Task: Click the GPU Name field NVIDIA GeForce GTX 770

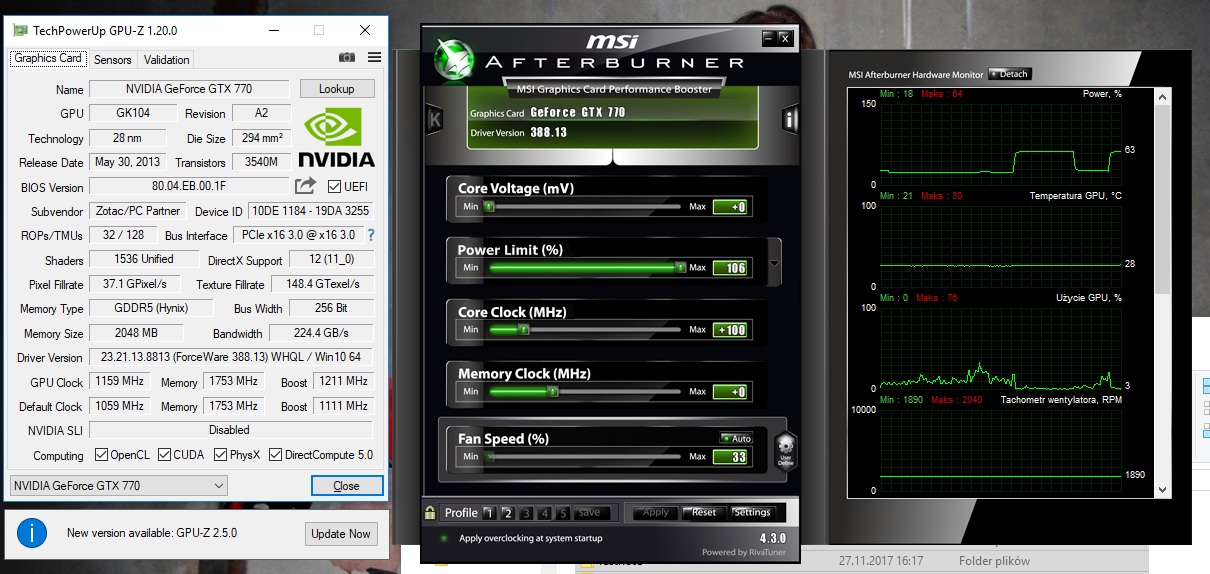Action: [191, 89]
